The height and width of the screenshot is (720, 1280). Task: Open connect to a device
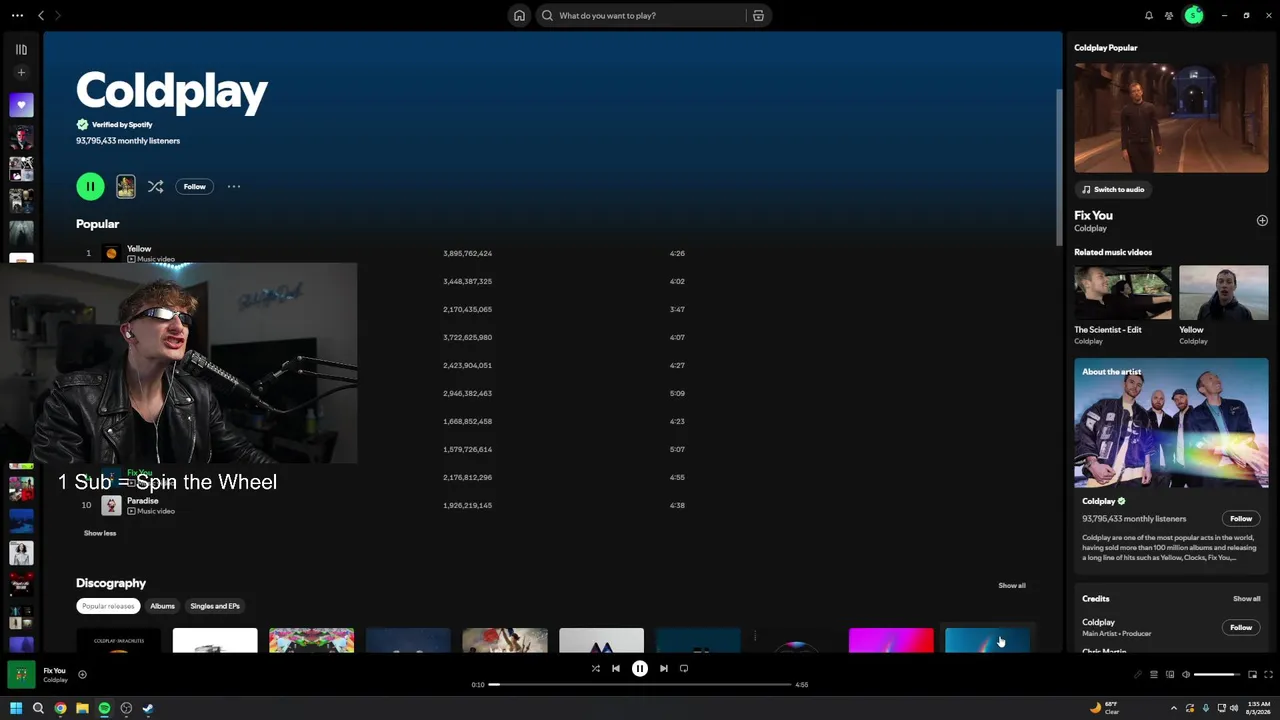[1170, 675]
